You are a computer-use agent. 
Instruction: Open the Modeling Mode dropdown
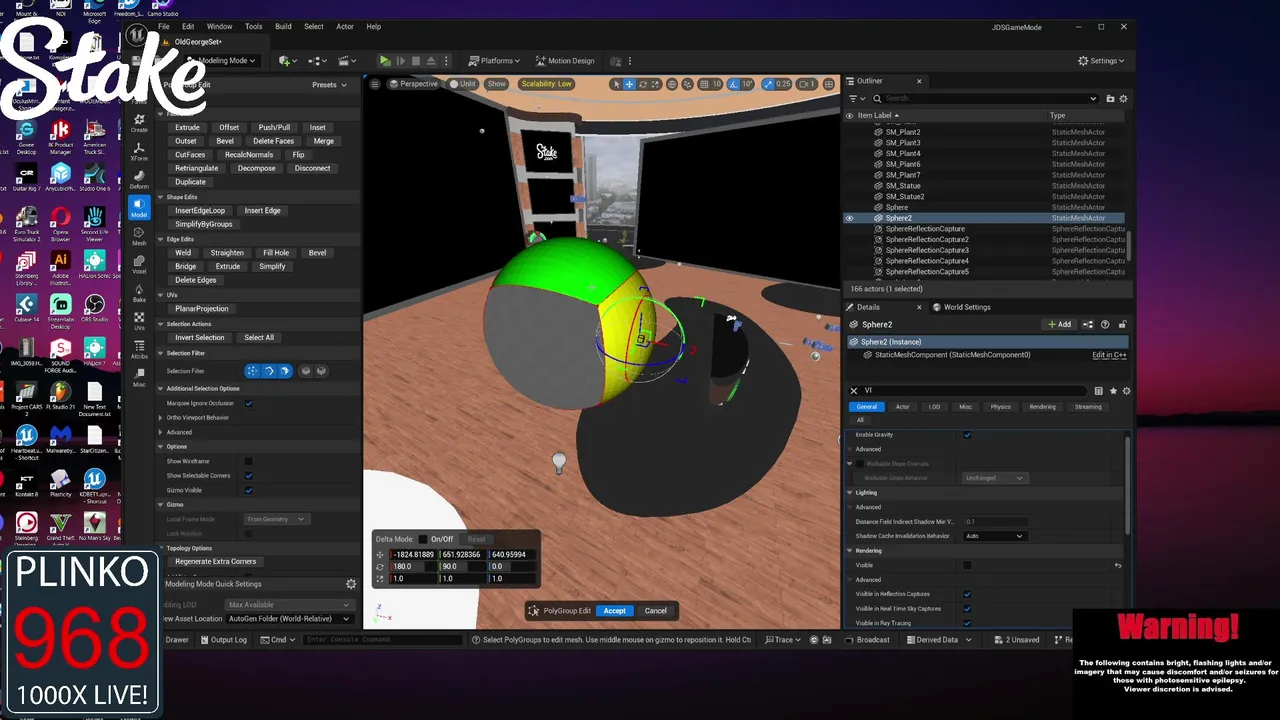[221, 61]
